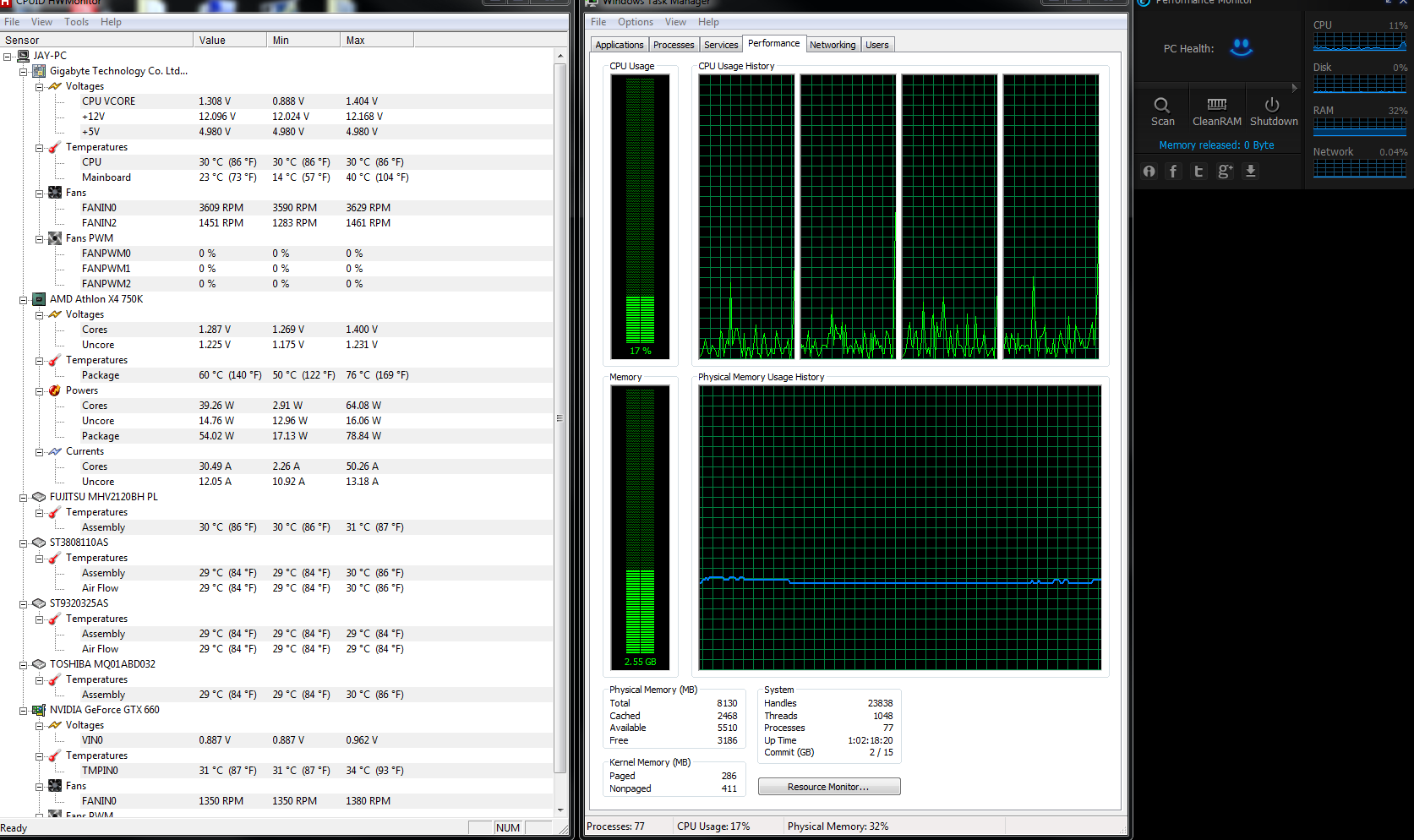Expand the Performance Monitor side arrow
Image resolution: width=1414 pixels, height=840 pixels.
[x=1294, y=87]
